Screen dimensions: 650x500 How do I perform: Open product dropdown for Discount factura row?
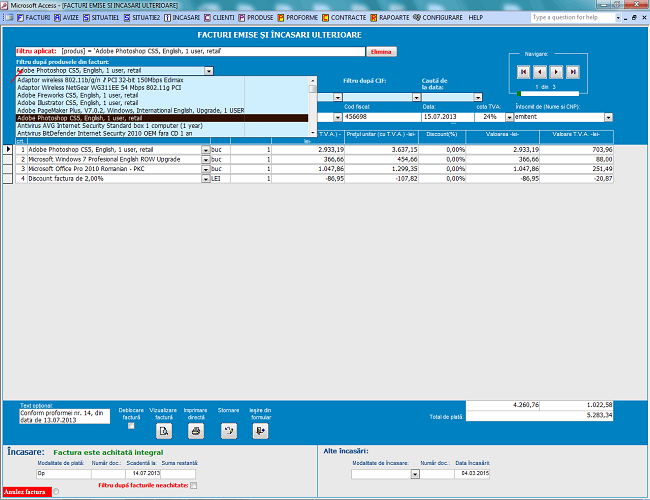pyautogui.click(x=206, y=179)
